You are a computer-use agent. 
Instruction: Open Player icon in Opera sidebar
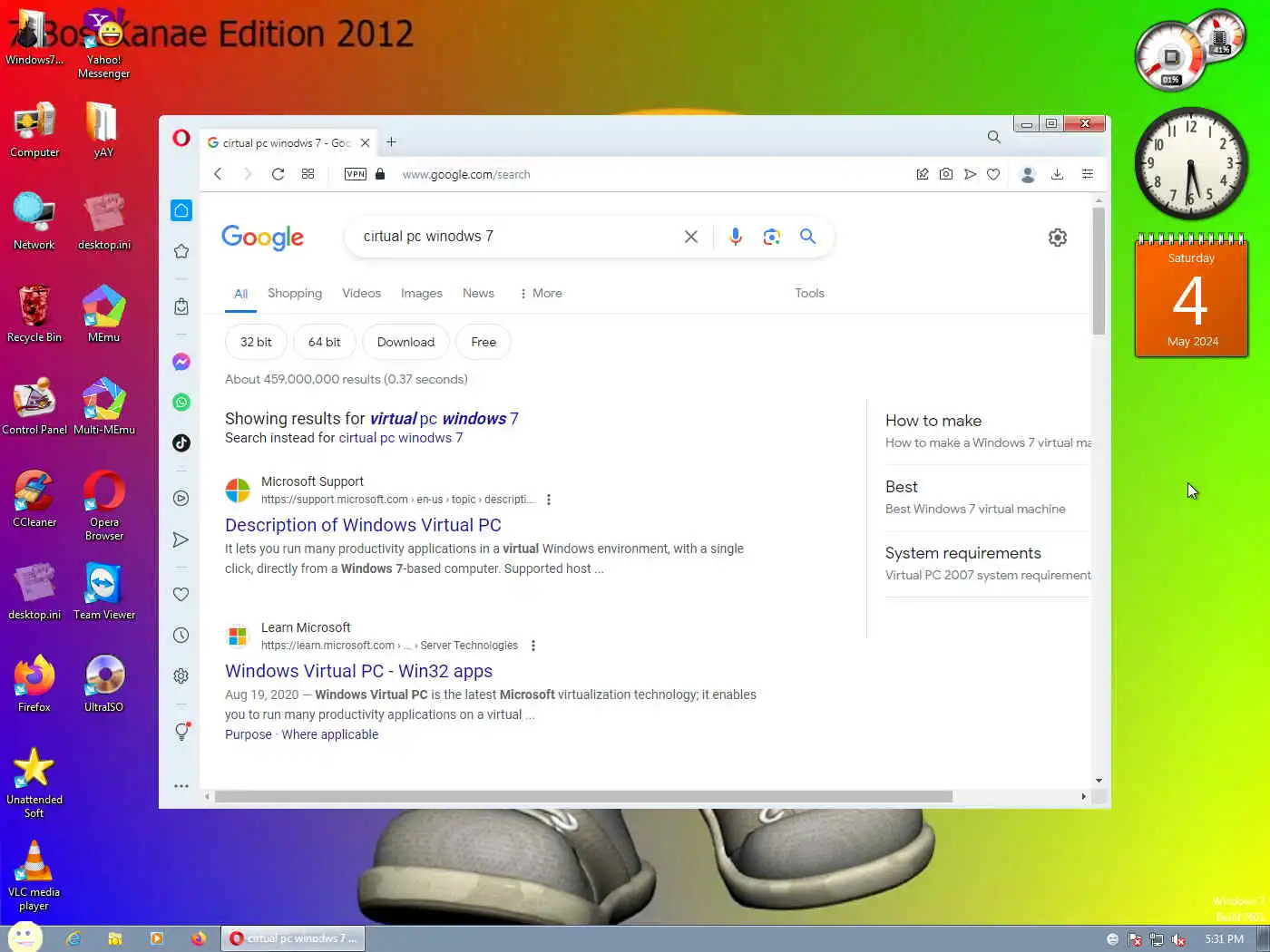pyautogui.click(x=181, y=498)
